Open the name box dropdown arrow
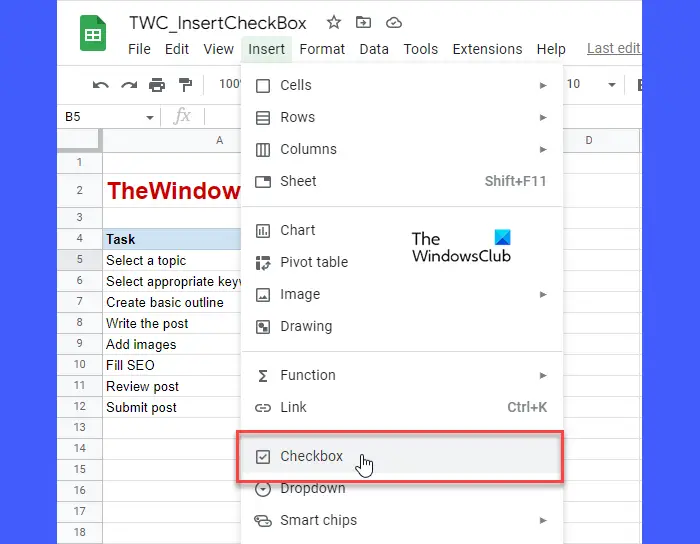 click(150, 117)
